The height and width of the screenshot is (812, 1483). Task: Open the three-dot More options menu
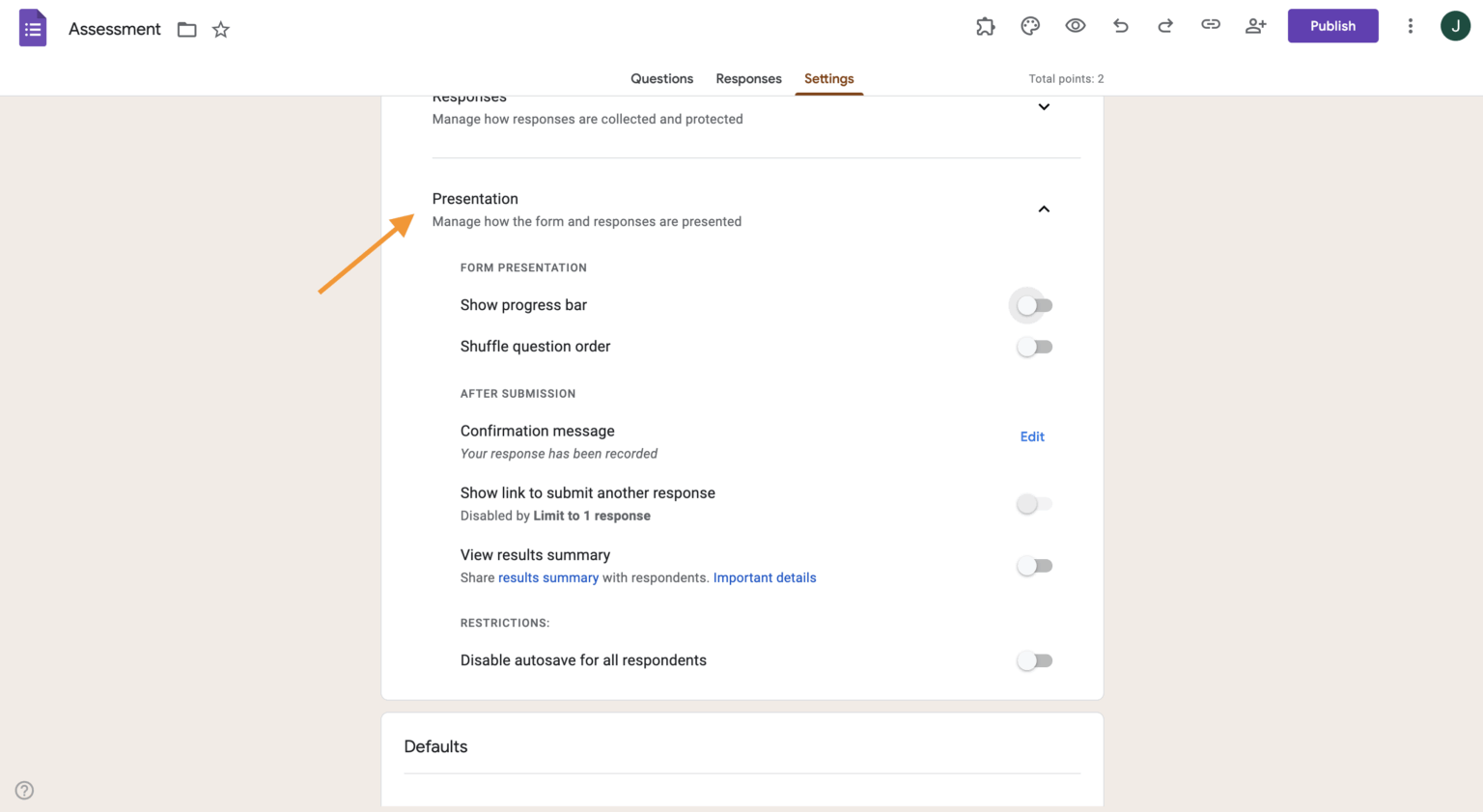click(1411, 26)
